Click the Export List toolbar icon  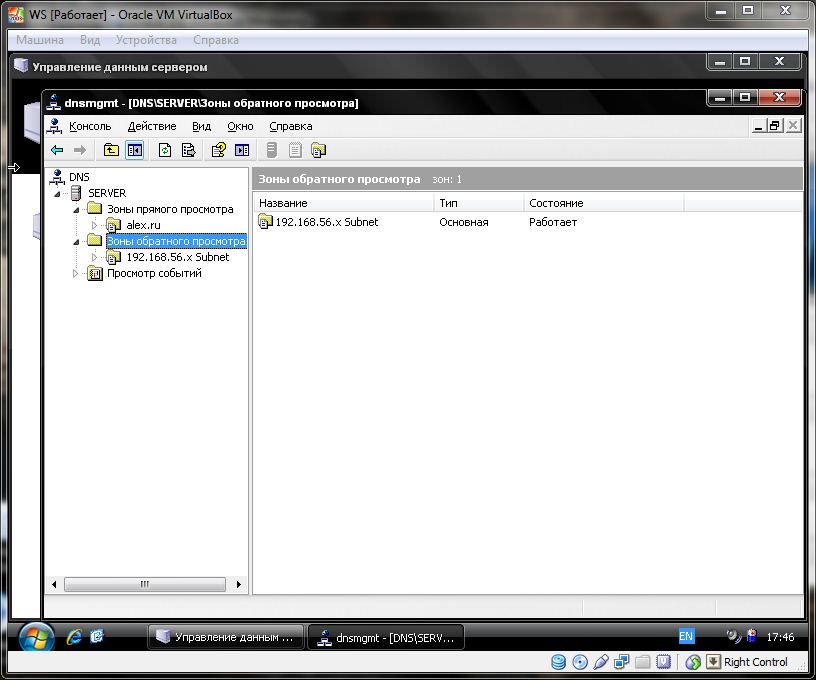click(x=188, y=150)
